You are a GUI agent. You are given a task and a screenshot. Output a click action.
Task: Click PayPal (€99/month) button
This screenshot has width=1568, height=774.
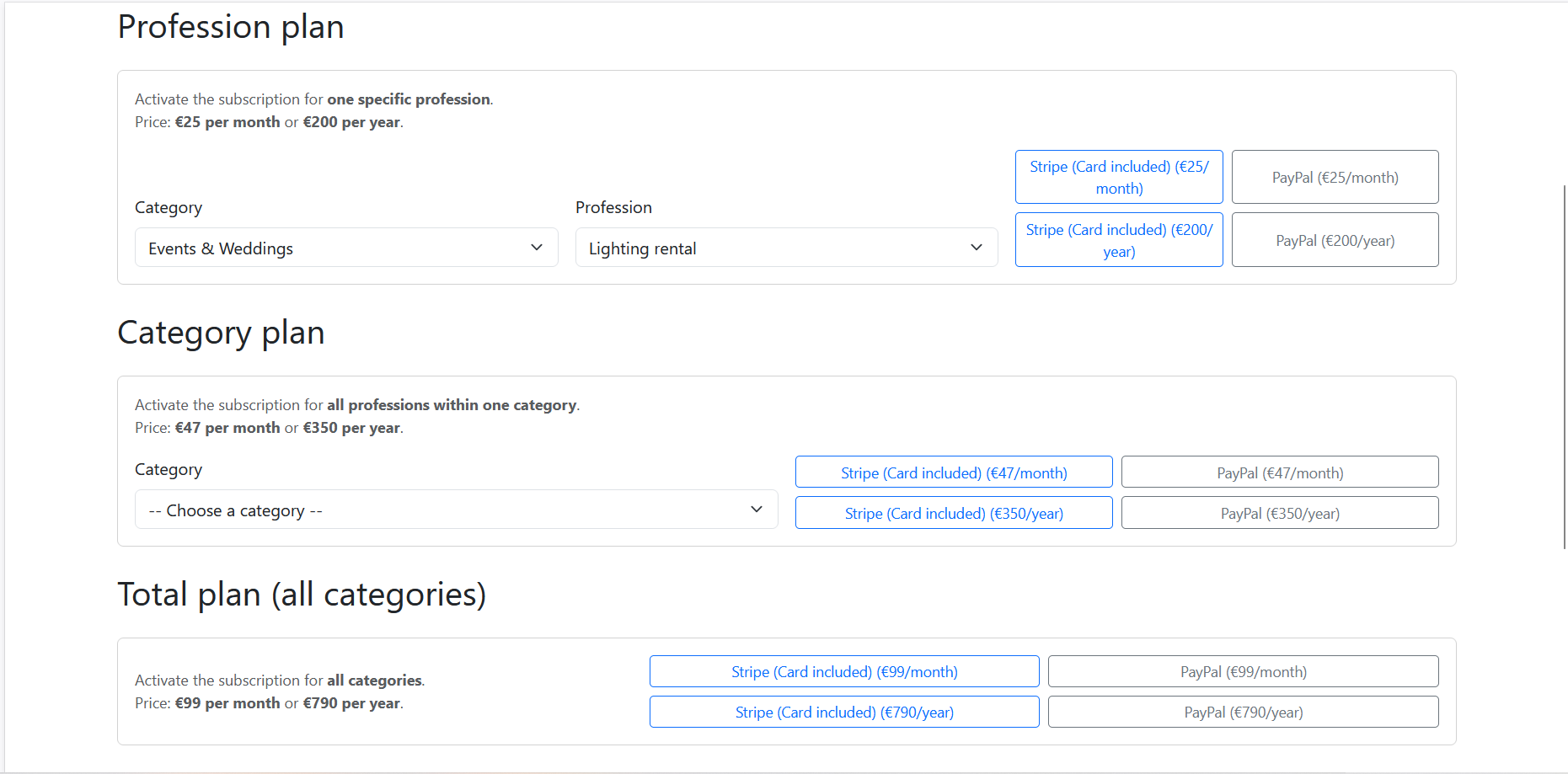pyautogui.click(x=1243, y=671)
